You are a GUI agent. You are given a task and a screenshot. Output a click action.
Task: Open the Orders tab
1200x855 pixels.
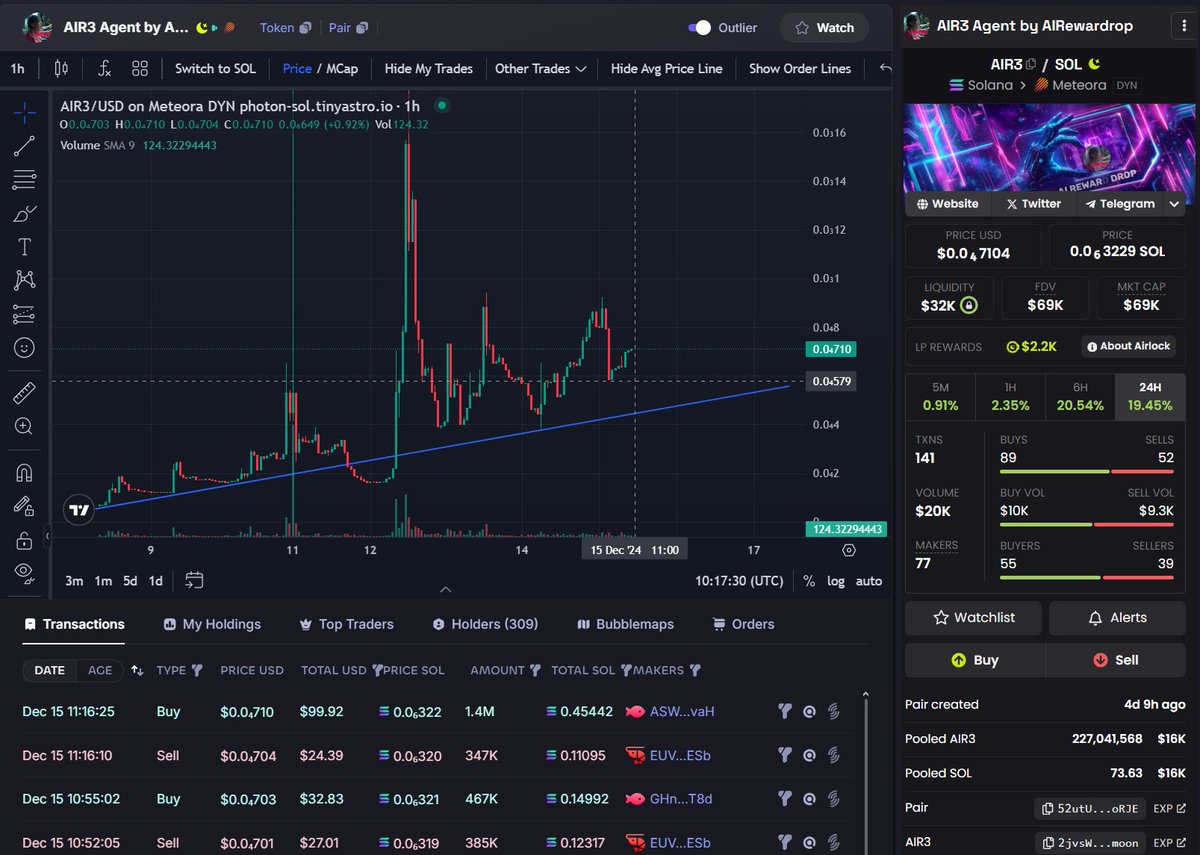tap(743, 624)
